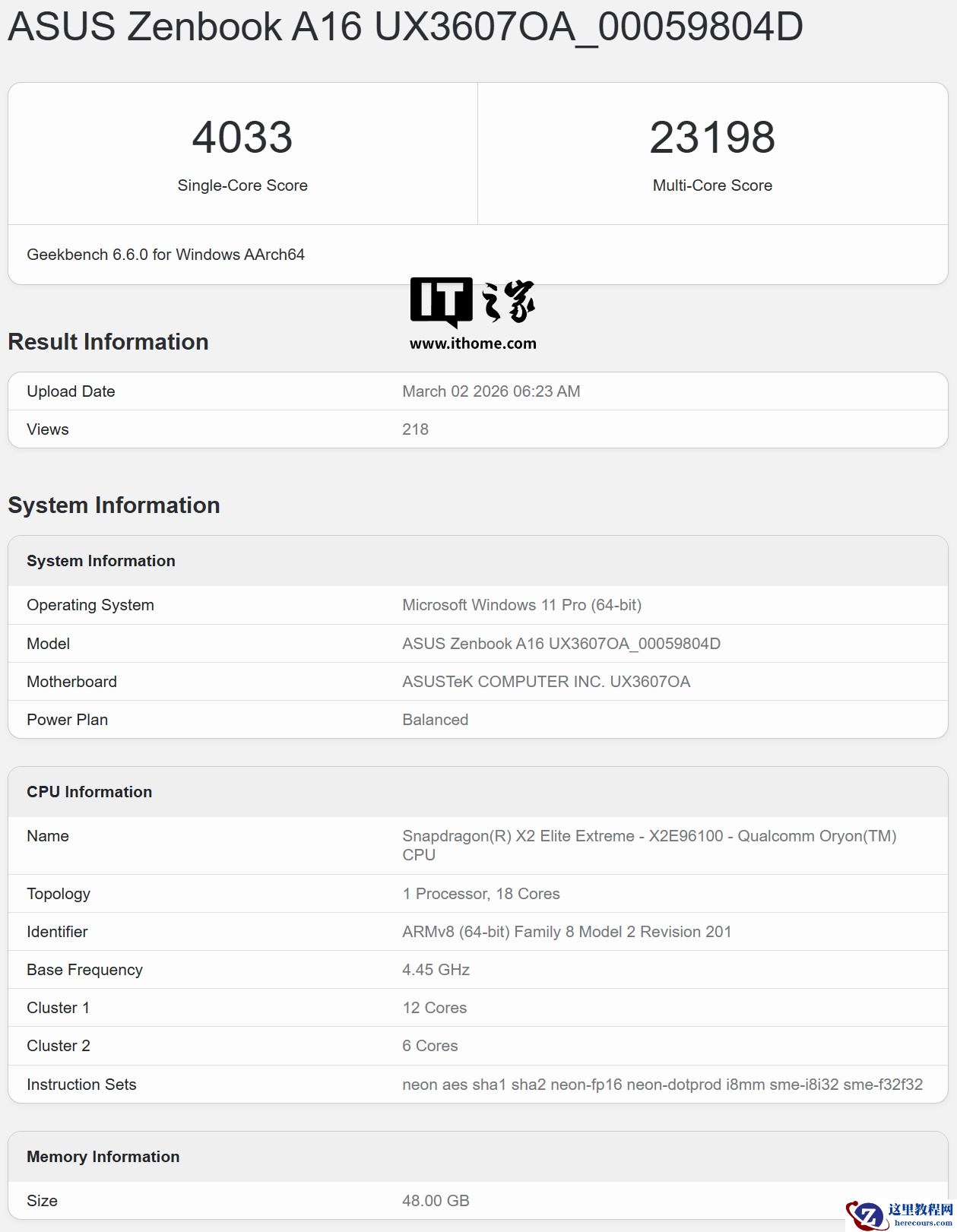Select the Geekbench 6.6.0 version text
Viewport: 957px width, 1232px height.
coord(166,255)
